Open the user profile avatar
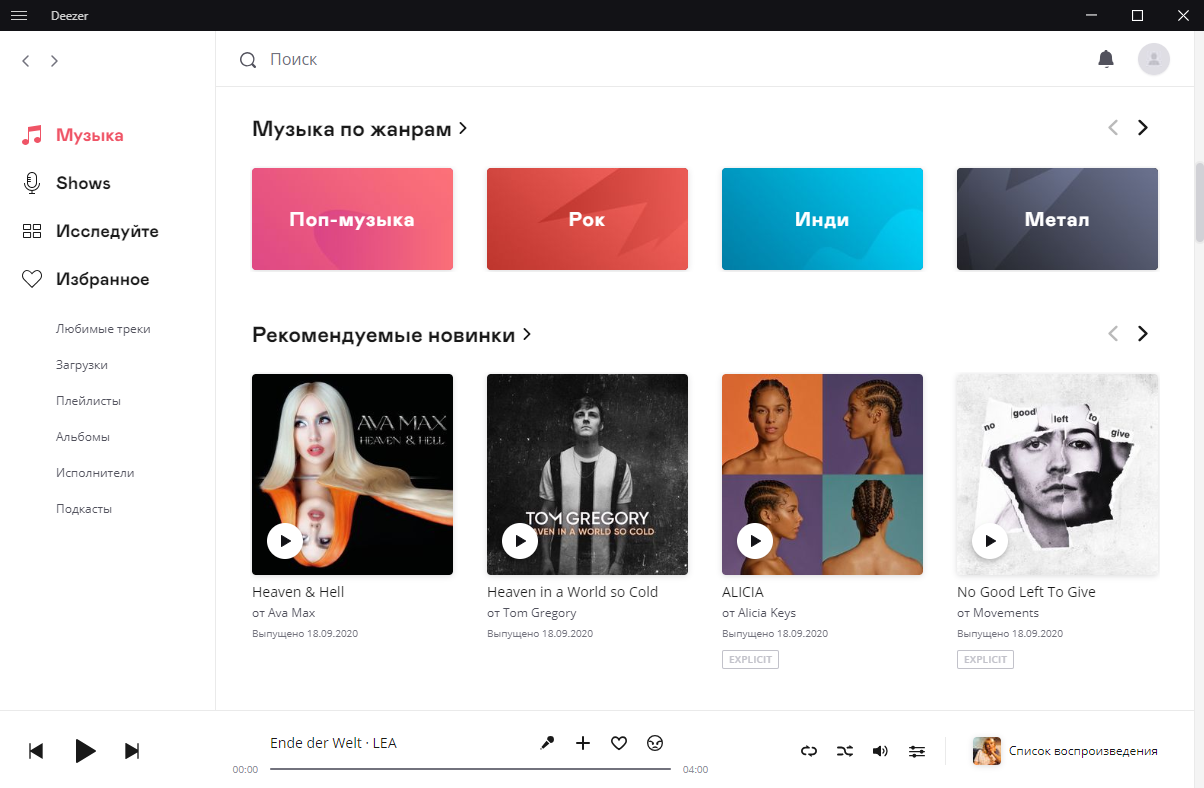The height and width of the screenshot is (788, 1204). point(1154,59)
